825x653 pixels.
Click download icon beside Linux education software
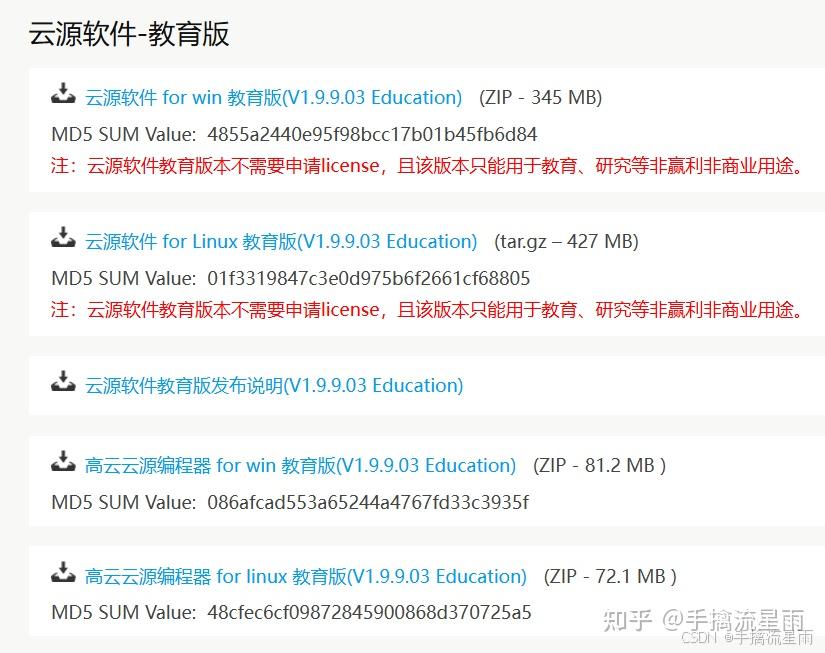pos(63,237)
